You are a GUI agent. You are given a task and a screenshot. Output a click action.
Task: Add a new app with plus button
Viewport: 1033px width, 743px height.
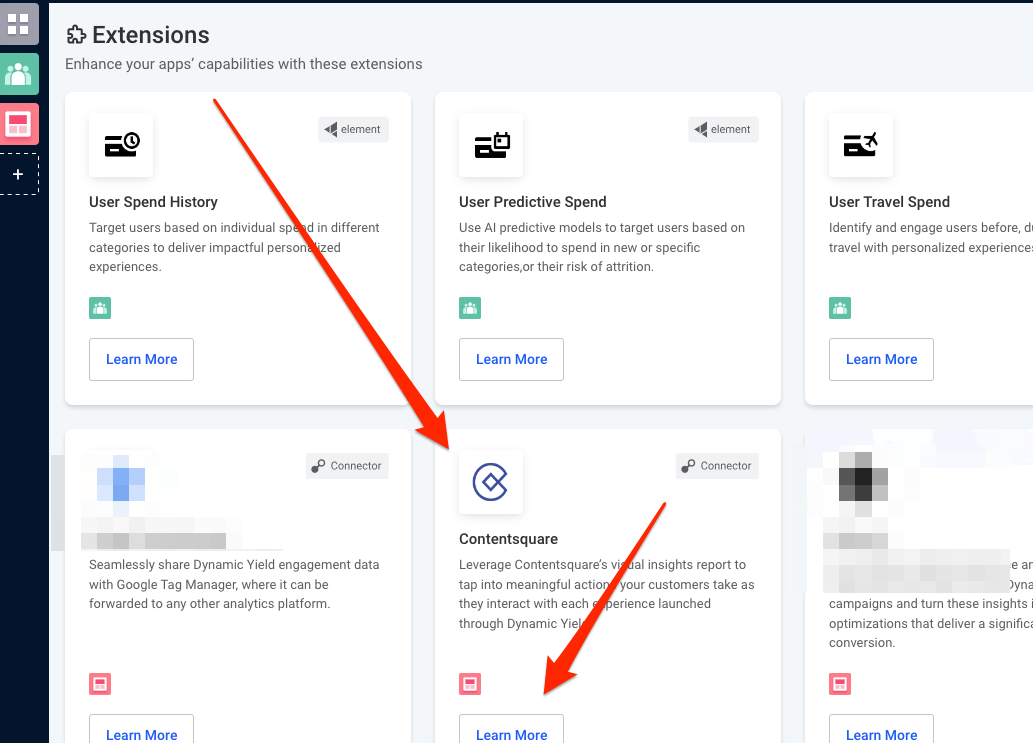(18, 174)
